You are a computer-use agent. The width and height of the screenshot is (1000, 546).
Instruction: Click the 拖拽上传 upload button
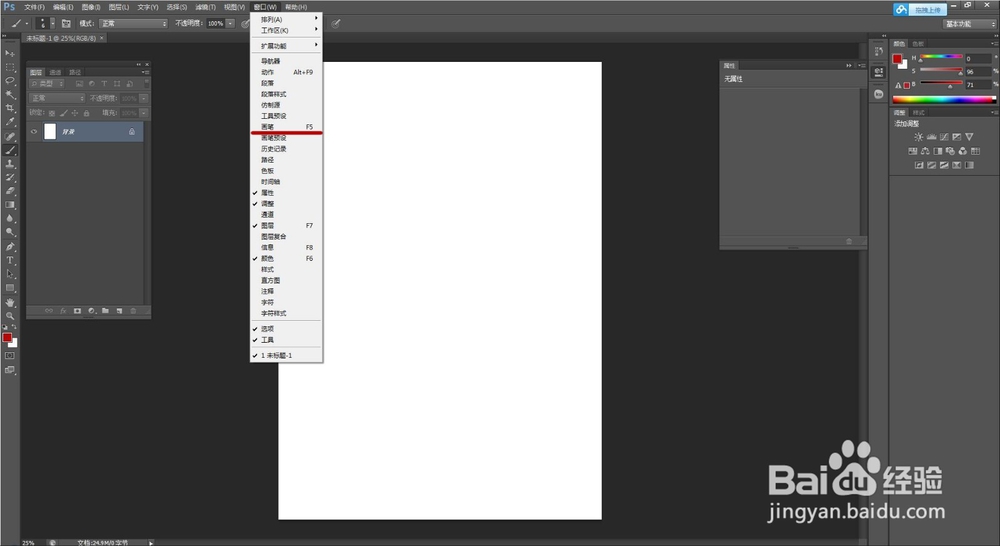coord(920,10)
